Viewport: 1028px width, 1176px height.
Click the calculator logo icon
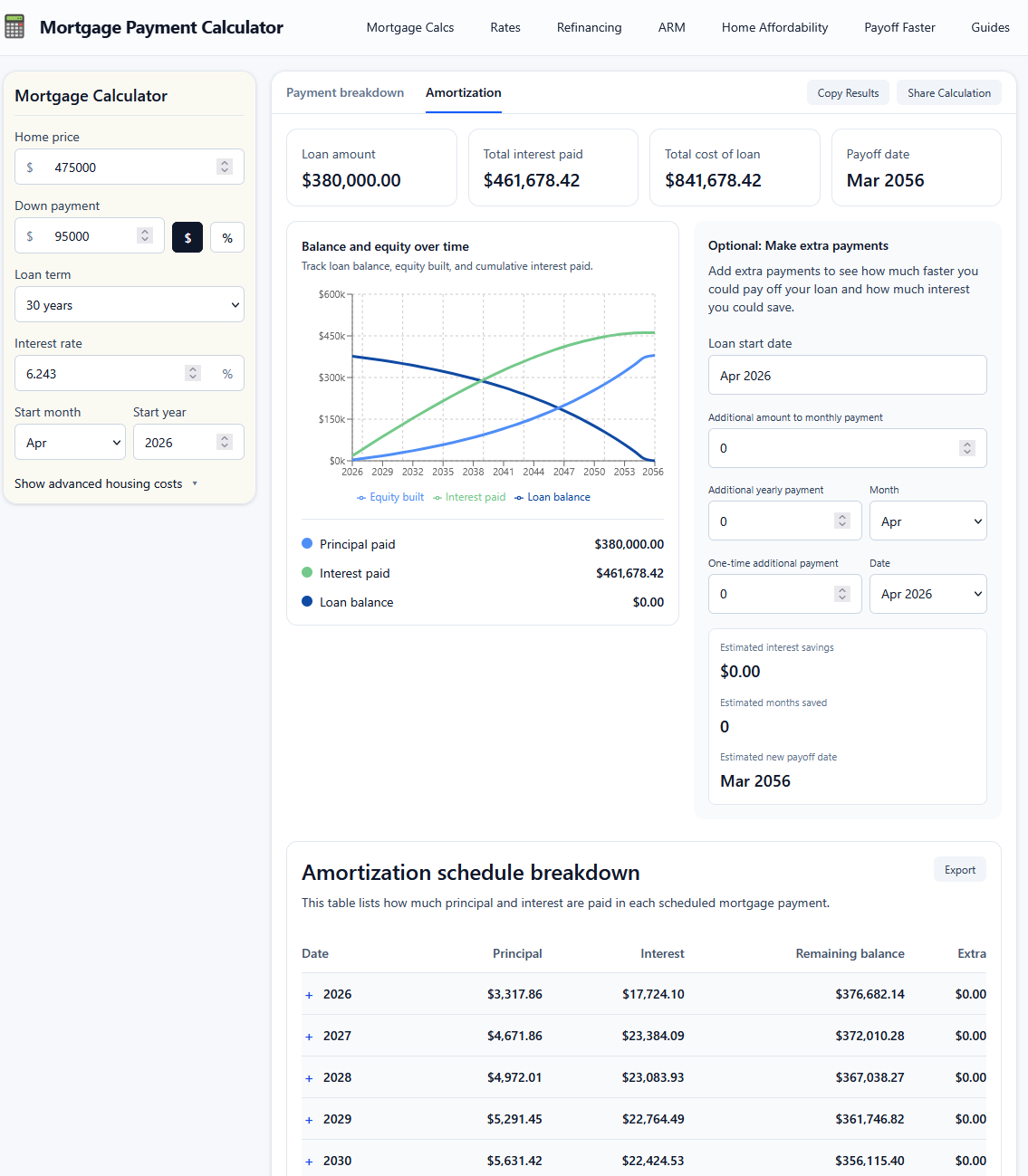click(x=14, y=27)
